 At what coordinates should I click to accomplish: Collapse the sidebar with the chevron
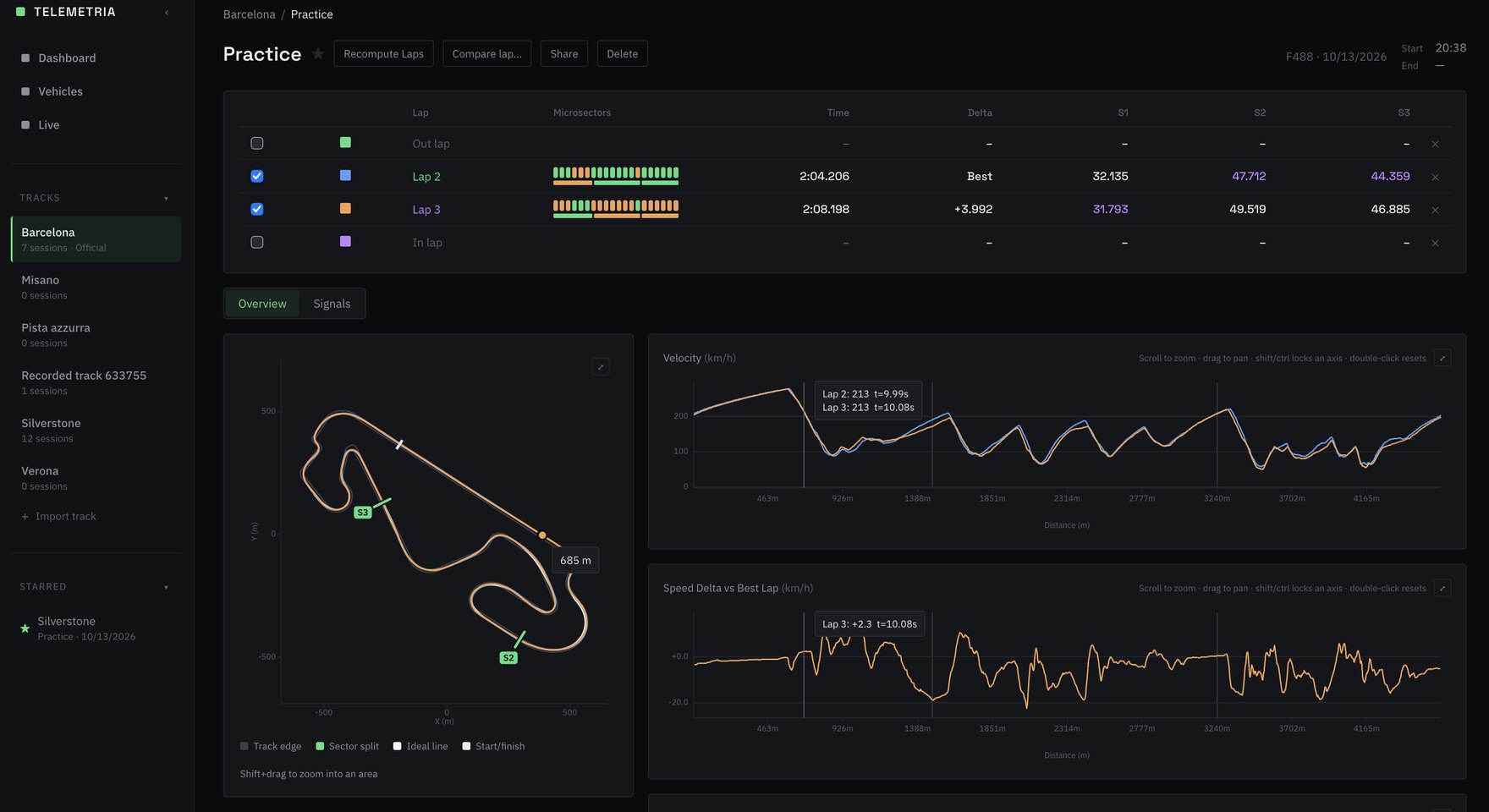click(x=167, y=13)
